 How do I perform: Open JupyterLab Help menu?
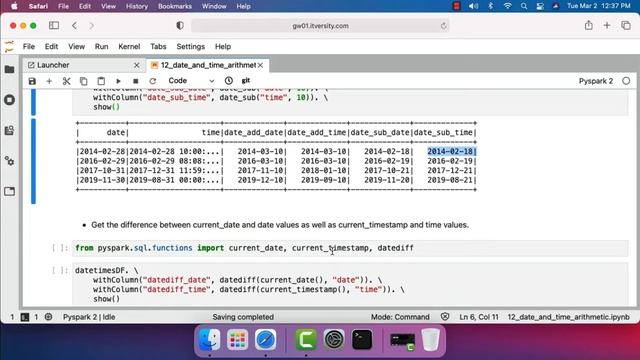[x=223, y=47]
